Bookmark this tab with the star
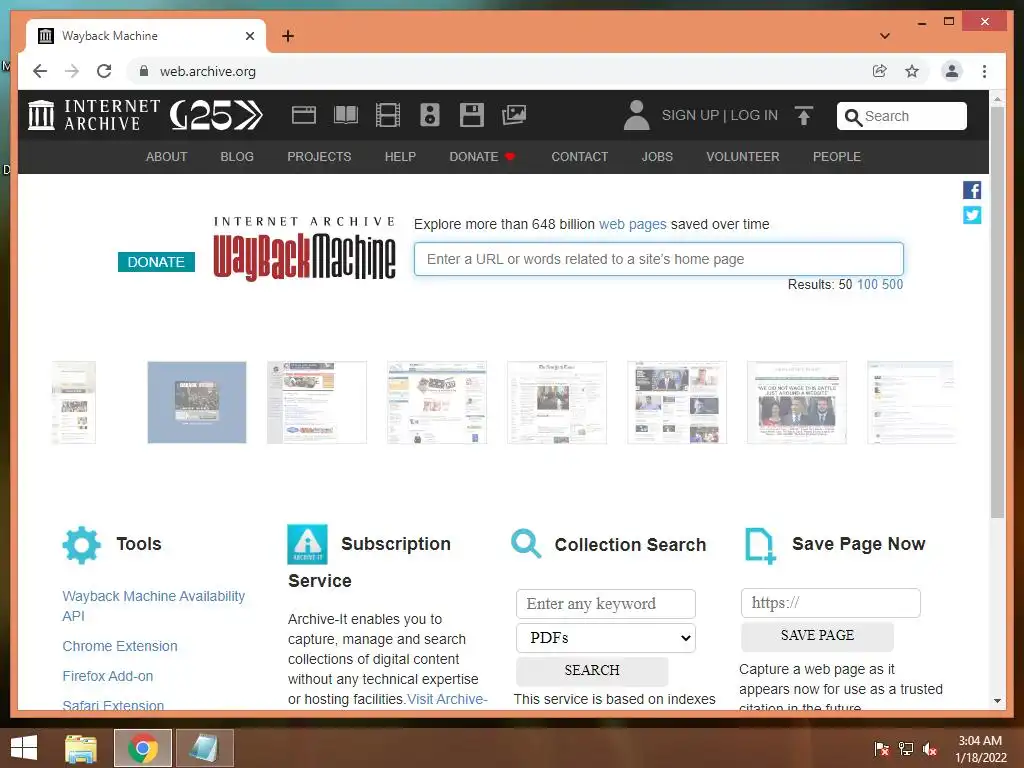This screenshot has height=768, width=1024. tap(912, 71)
